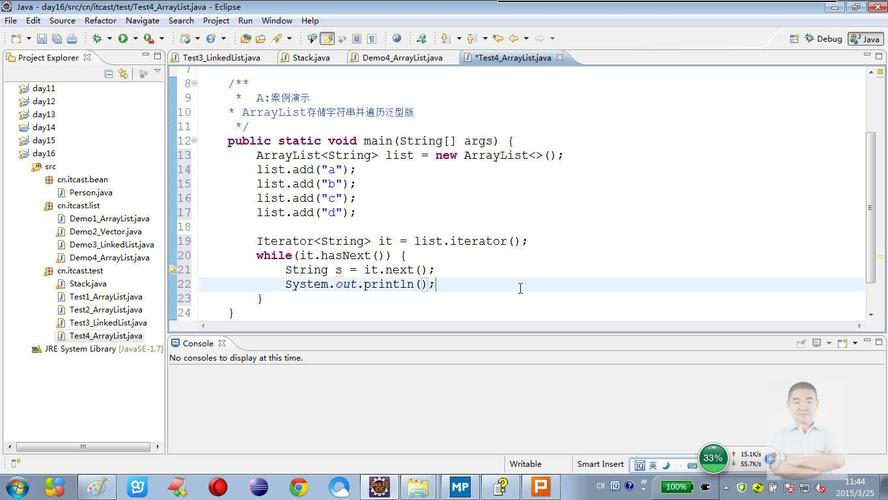Open Demo2_Vector.java in Project Explorer

[105, 232]
